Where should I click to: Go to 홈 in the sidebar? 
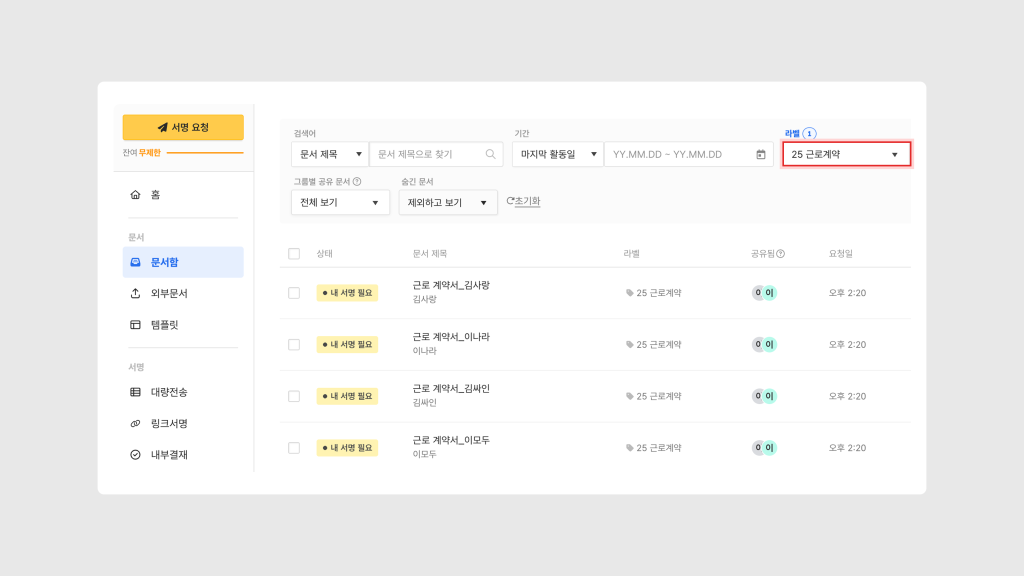(x=155, y=195)
